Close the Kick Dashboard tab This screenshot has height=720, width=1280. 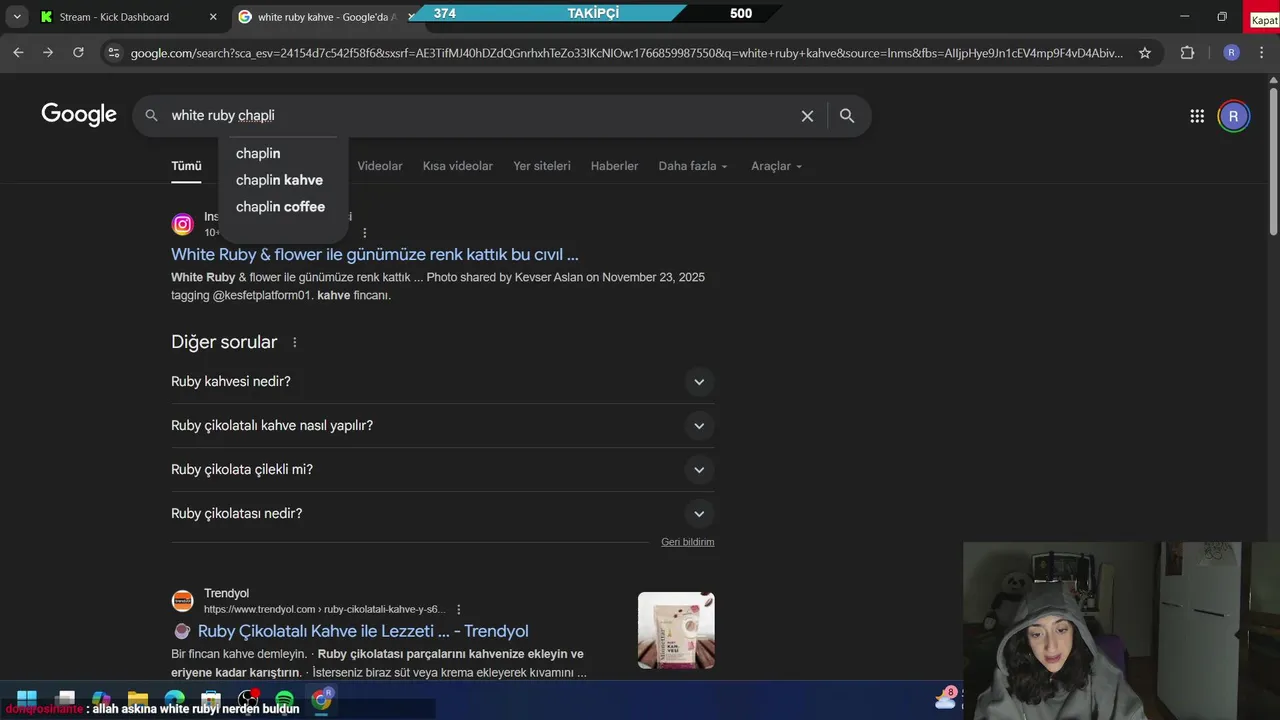coord(213,17)
